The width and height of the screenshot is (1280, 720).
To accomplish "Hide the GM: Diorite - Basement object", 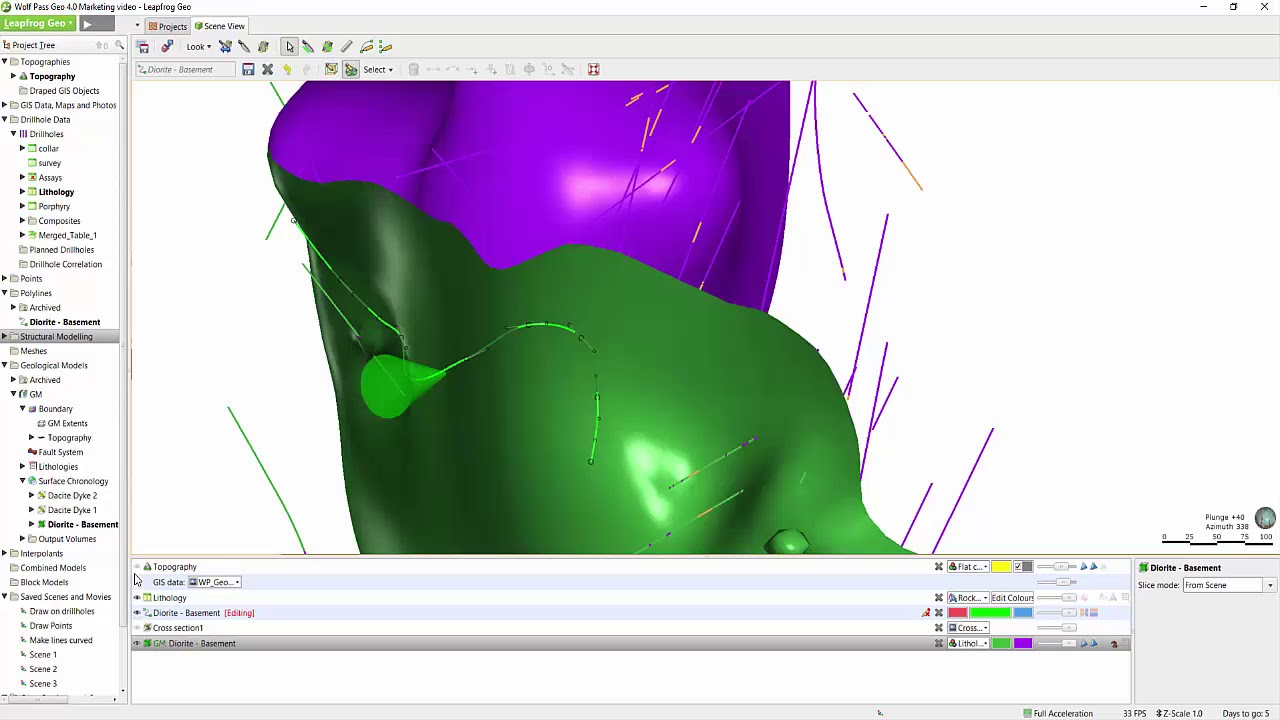I will coord(137,644).
